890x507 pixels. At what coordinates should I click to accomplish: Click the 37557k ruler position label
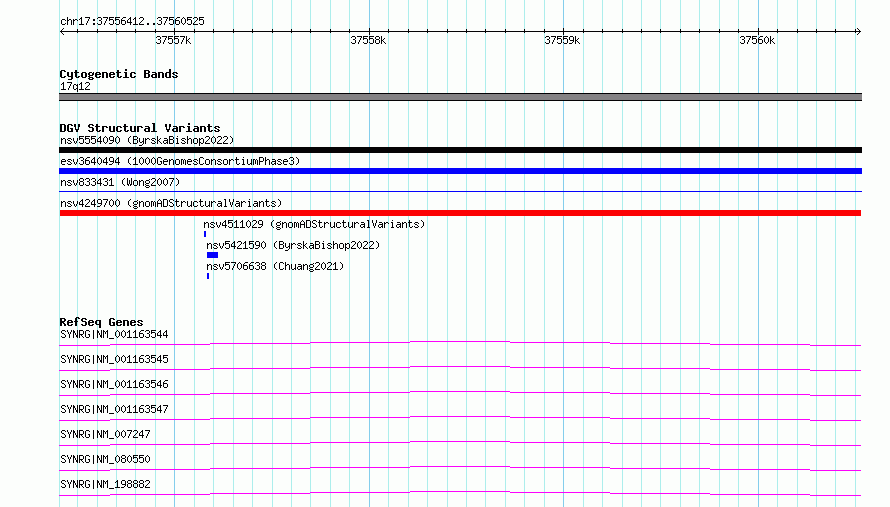pos(173,40)
